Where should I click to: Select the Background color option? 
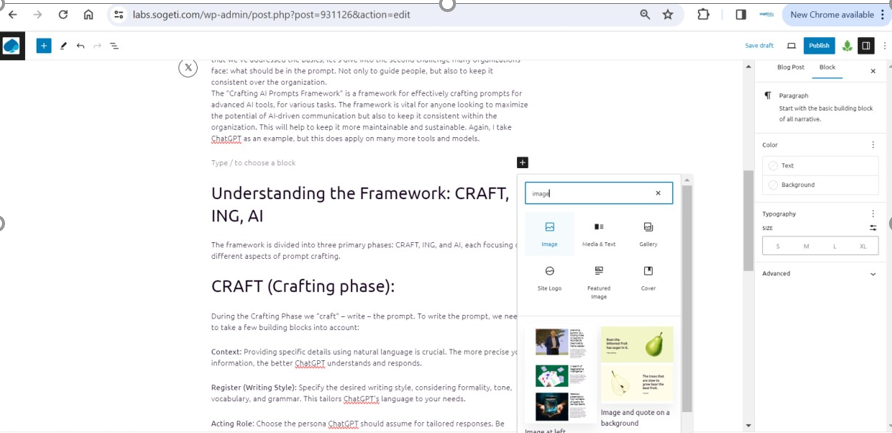pyautogui.click(x=820, y=185)
